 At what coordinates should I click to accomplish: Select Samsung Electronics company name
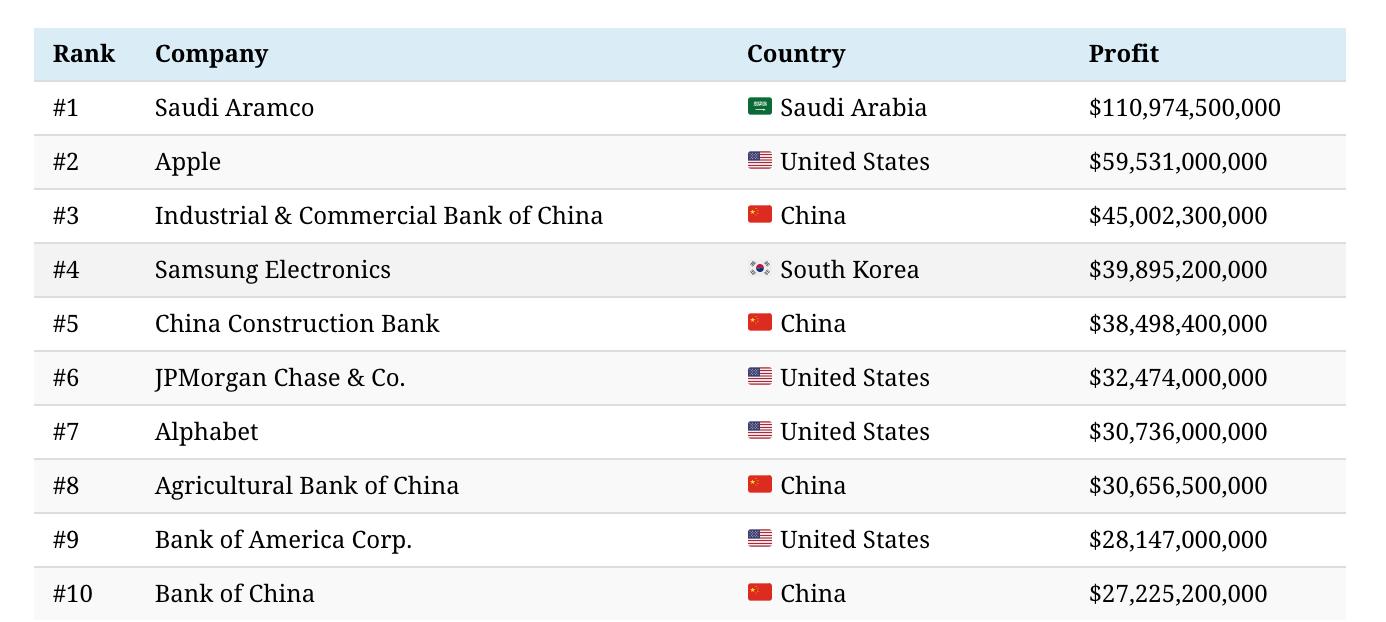[272, 270]
